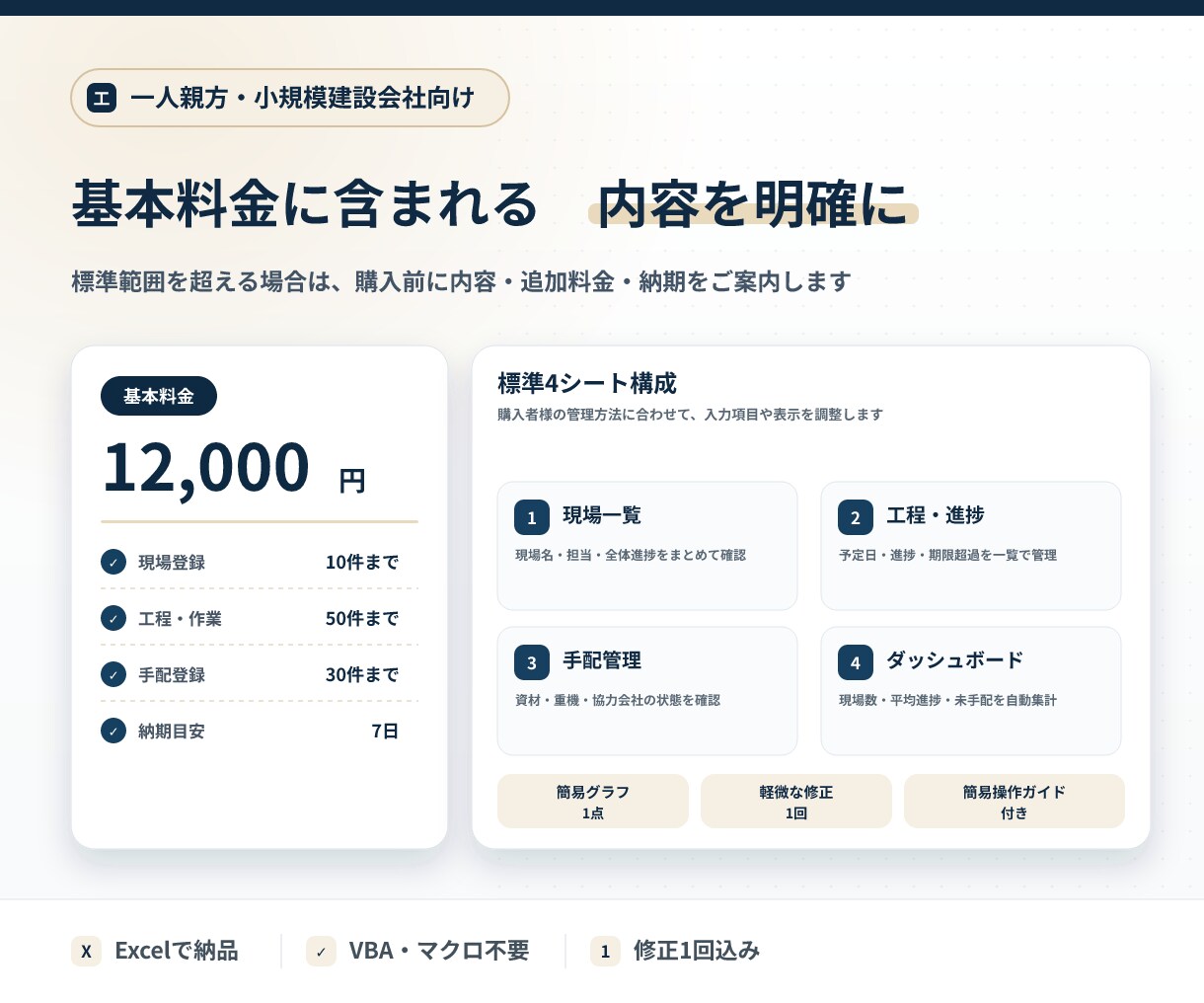Click number 3 icon on 手配管理 card

(x=532, y=662)
